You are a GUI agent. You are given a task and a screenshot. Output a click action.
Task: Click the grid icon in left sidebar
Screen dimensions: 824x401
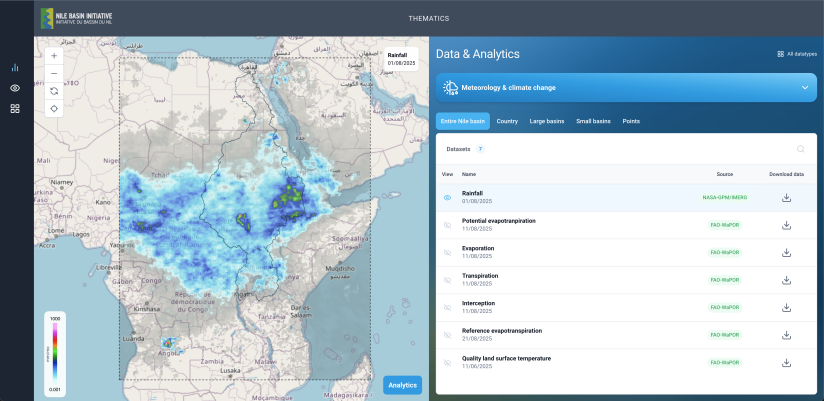15,108
